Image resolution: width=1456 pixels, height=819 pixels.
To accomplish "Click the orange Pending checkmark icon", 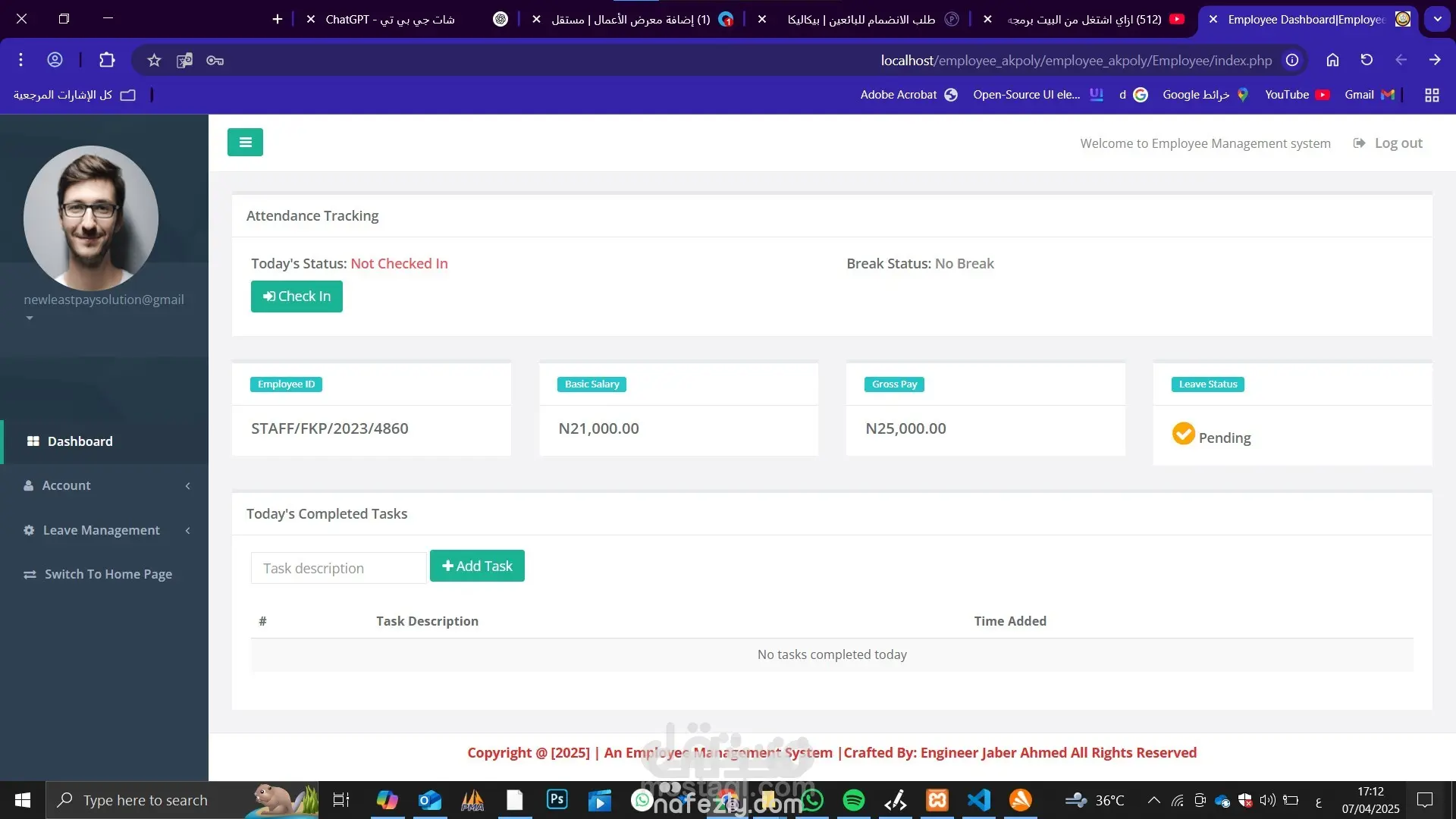I will click(x=1183, y=434).
